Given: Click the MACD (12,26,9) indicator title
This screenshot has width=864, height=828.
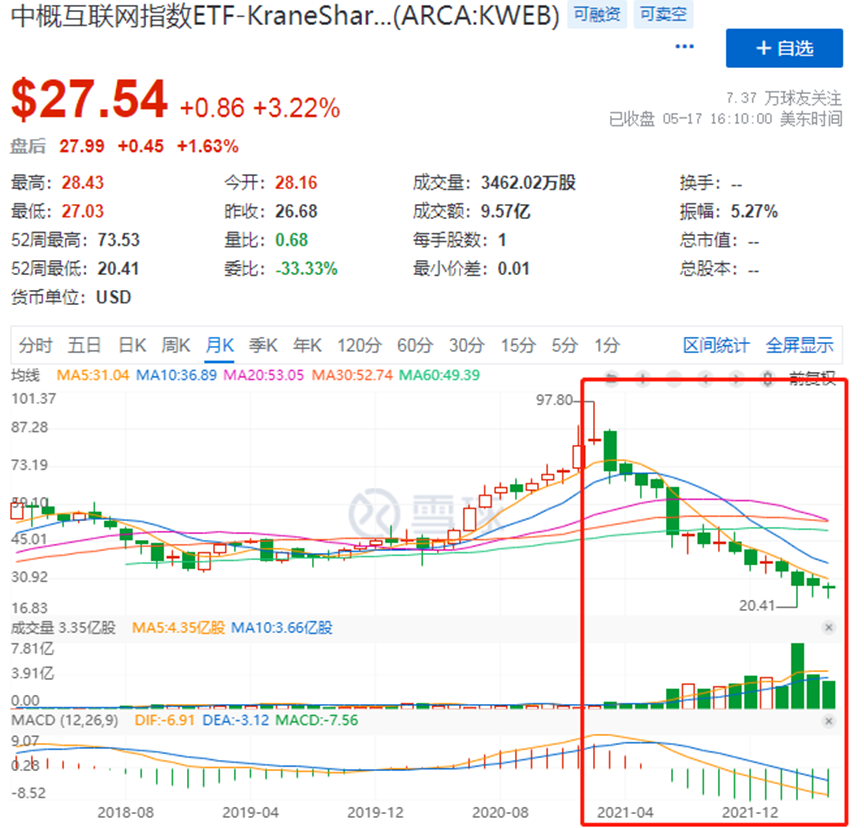Looking at the screenshot, I should [x=64, y=721].
